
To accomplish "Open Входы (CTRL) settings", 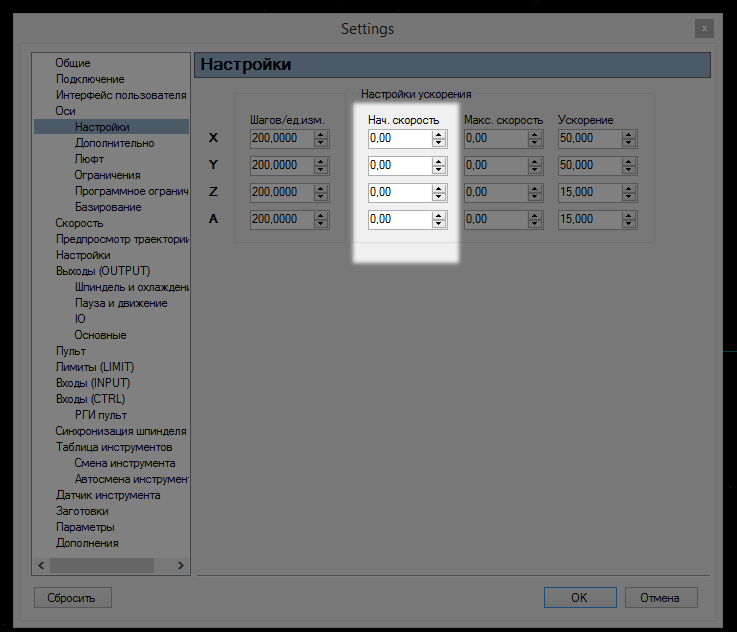I will (90, 398).
